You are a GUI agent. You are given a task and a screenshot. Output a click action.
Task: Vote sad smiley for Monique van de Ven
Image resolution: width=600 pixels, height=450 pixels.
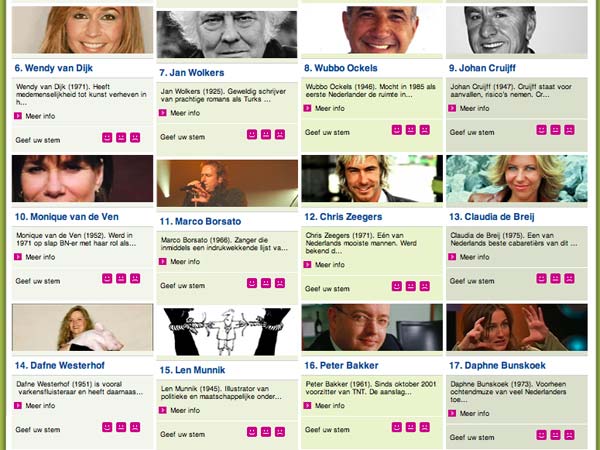click(135, 278)
